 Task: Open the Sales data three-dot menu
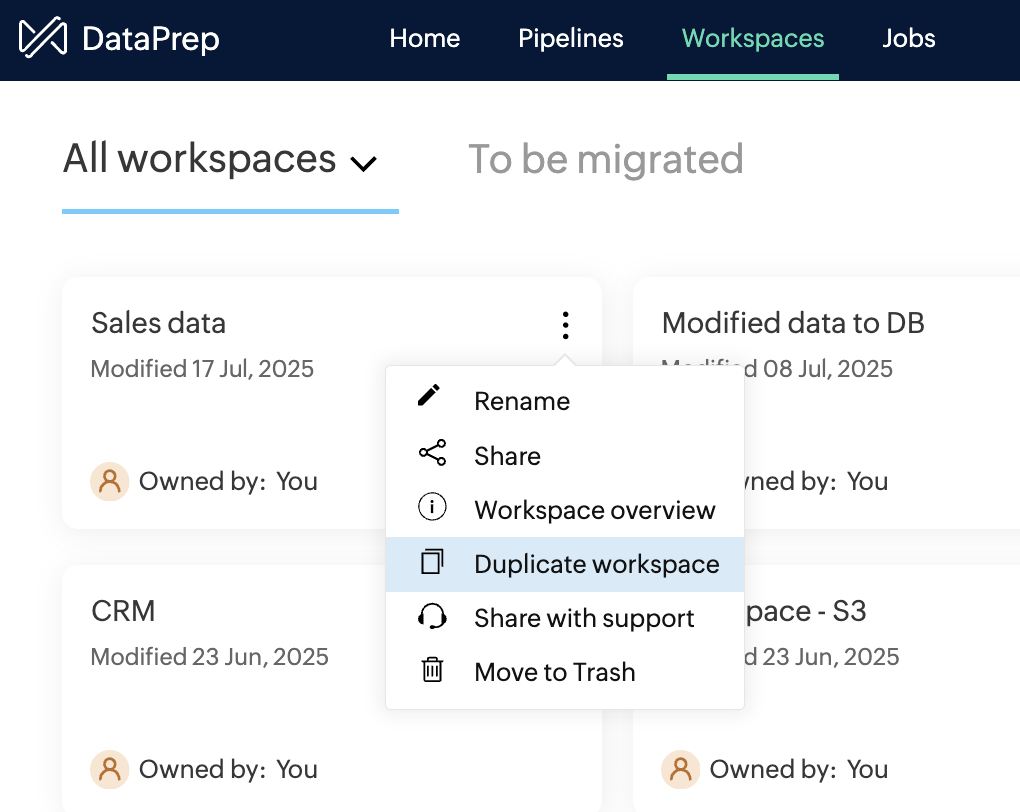[565, 325]
